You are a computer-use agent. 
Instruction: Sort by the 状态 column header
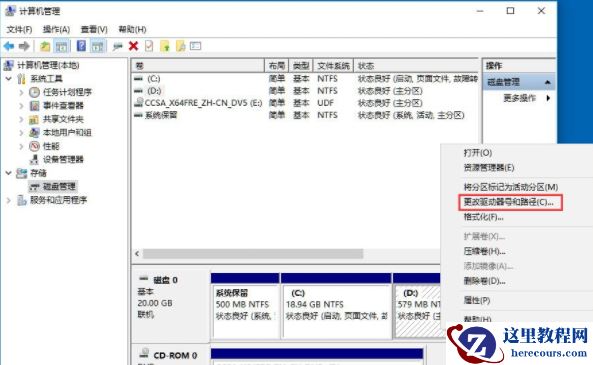(416, 66)
